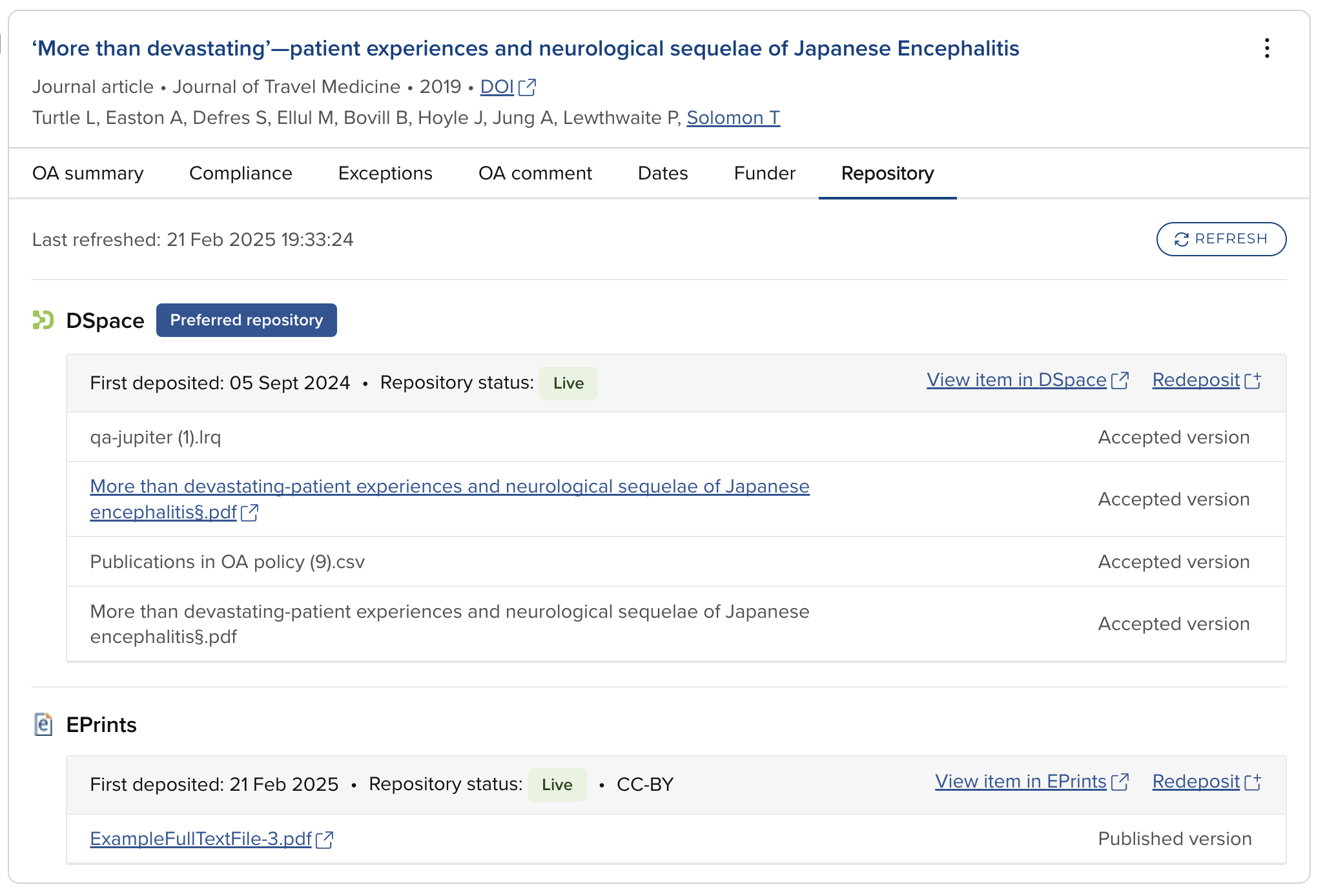Open the linked Japanese encephalitis PDF file
Viewport: 1325px width, 896px height.
coord(449,487)
